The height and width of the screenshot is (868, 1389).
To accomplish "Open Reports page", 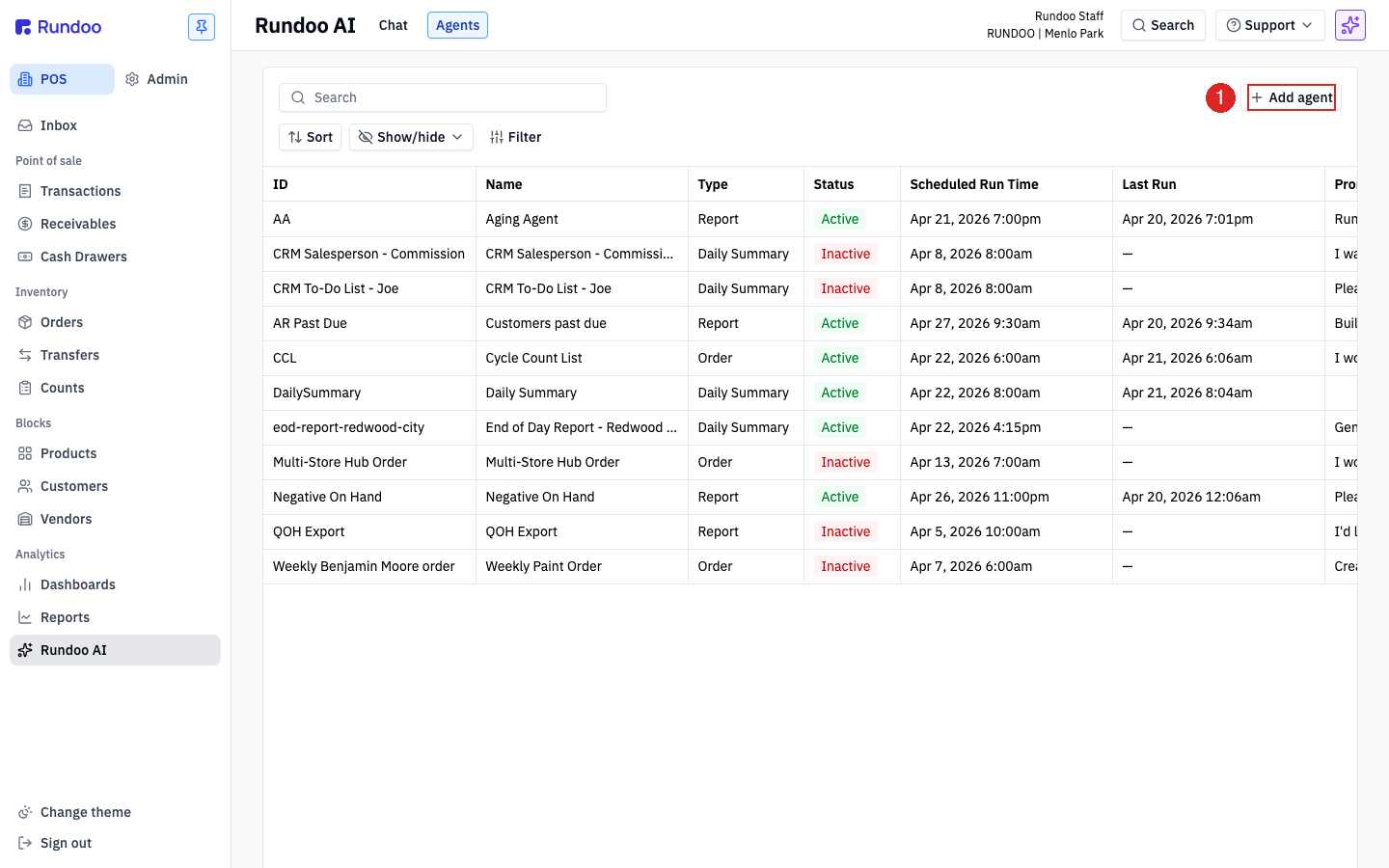I will [116, 617].
